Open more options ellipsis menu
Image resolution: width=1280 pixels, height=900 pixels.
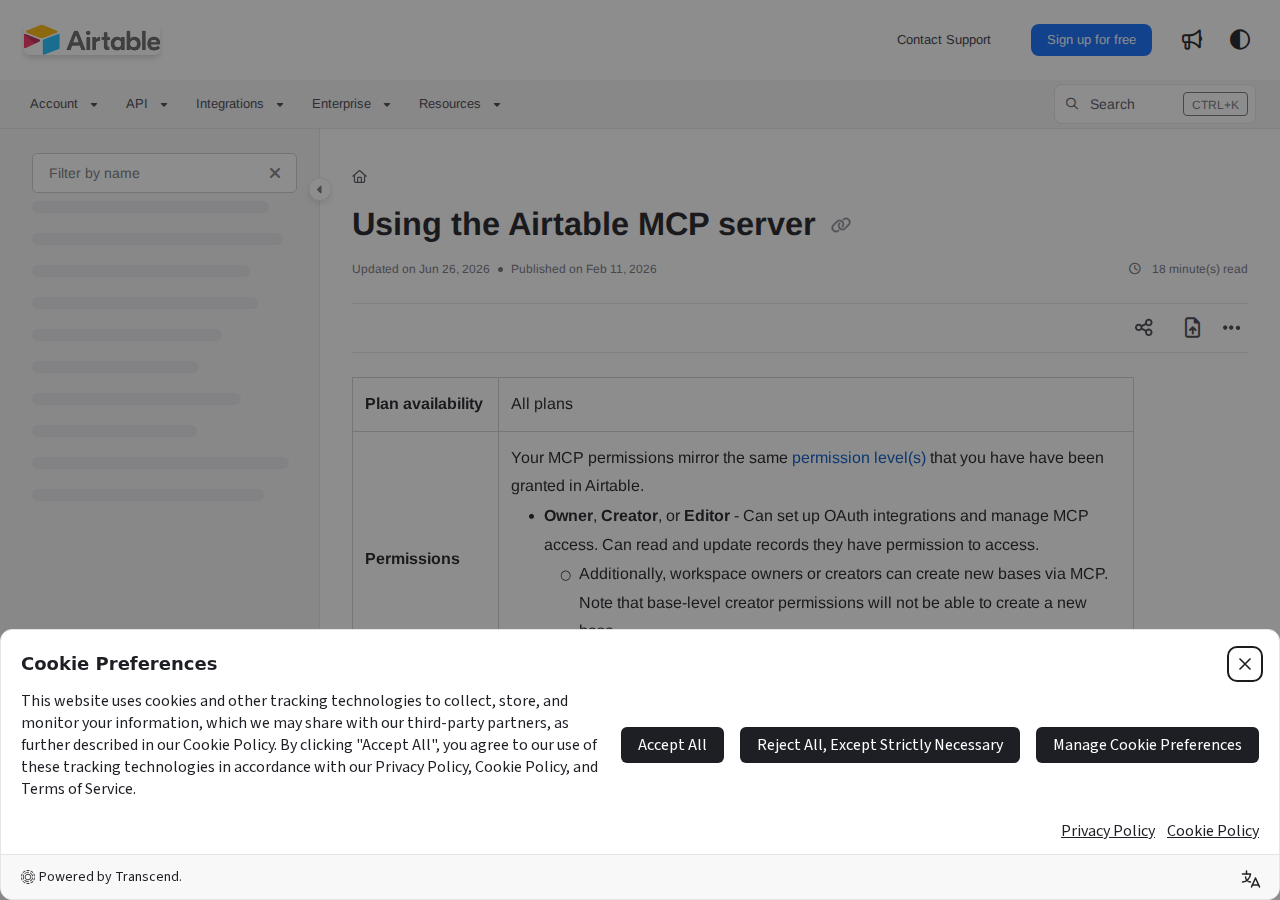pos(1232,328)
